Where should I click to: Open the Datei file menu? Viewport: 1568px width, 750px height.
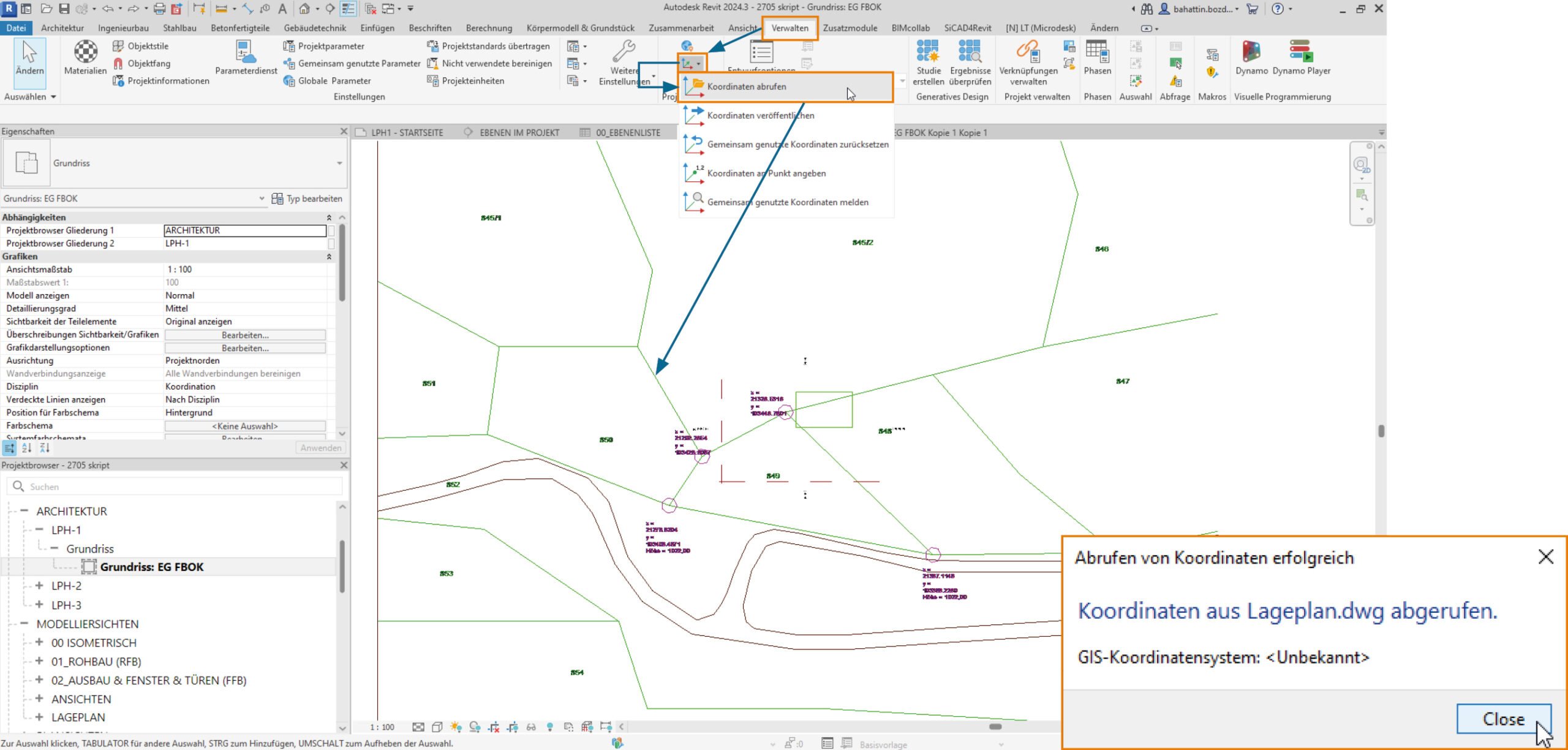pos(16,28)
